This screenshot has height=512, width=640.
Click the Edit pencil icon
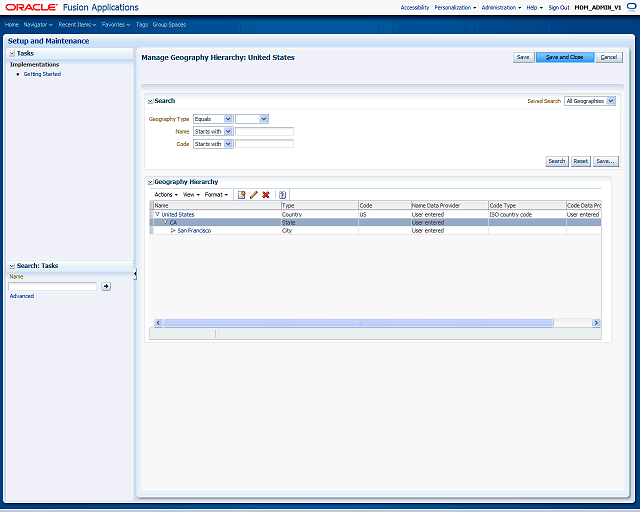[254, 195]
